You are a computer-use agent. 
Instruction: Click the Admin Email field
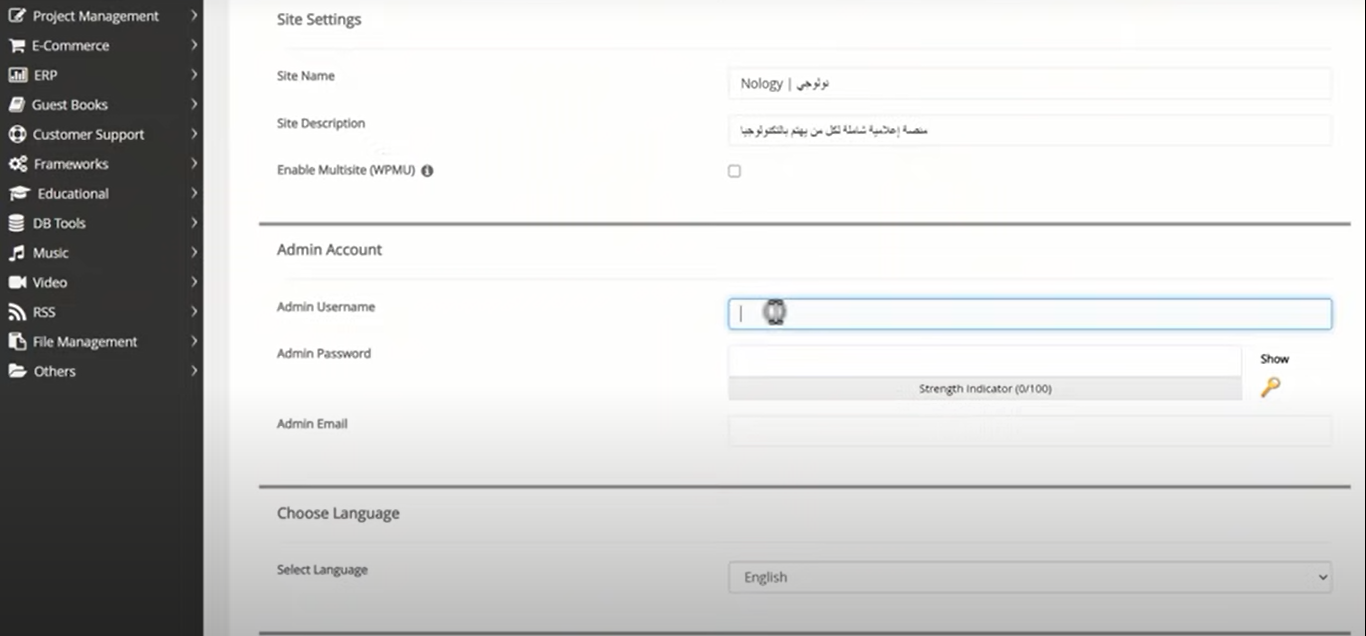pyautogui.click(x=1030, y=430)
